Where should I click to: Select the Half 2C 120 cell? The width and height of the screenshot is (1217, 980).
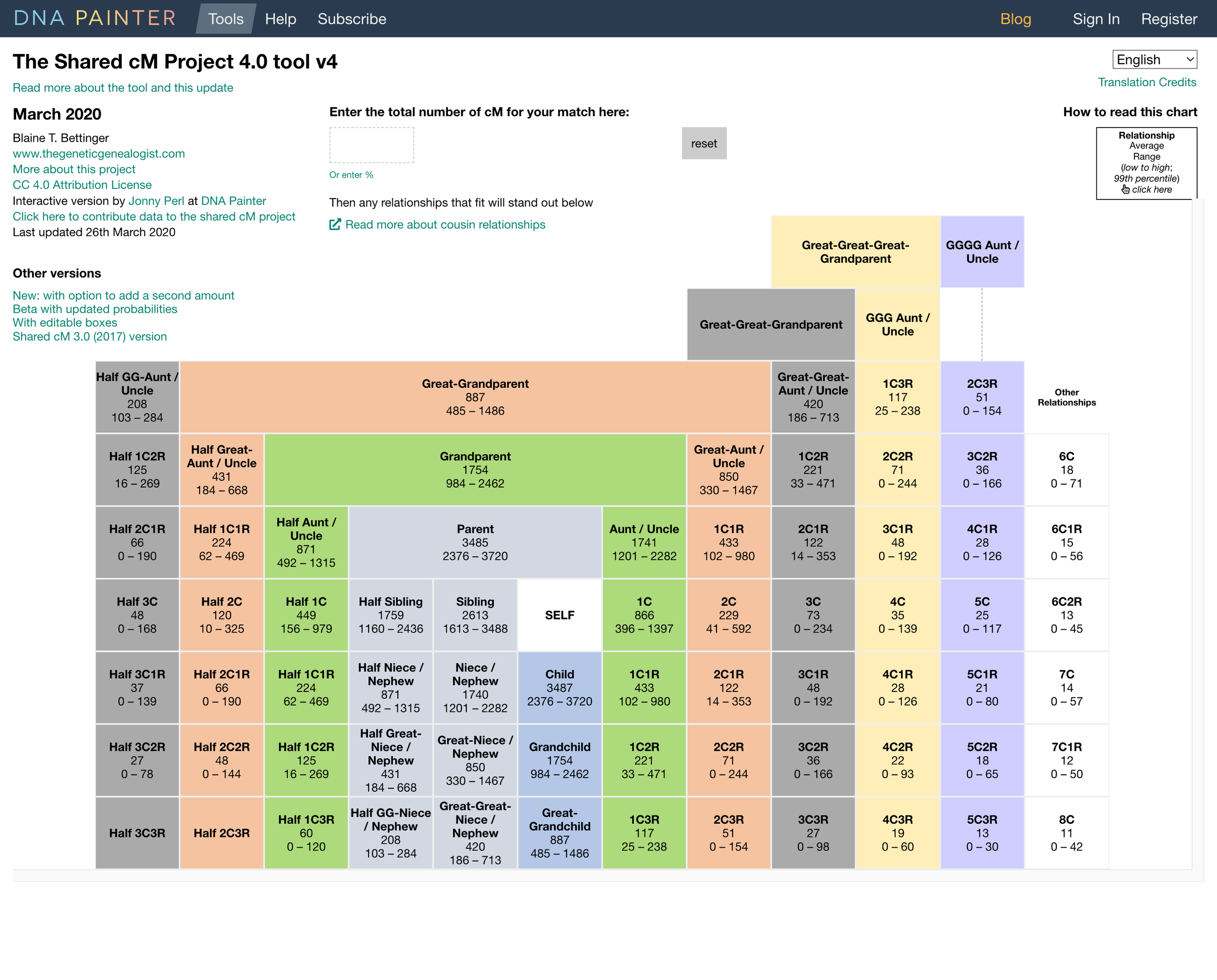pyautogui.click(x=221, y=616)
